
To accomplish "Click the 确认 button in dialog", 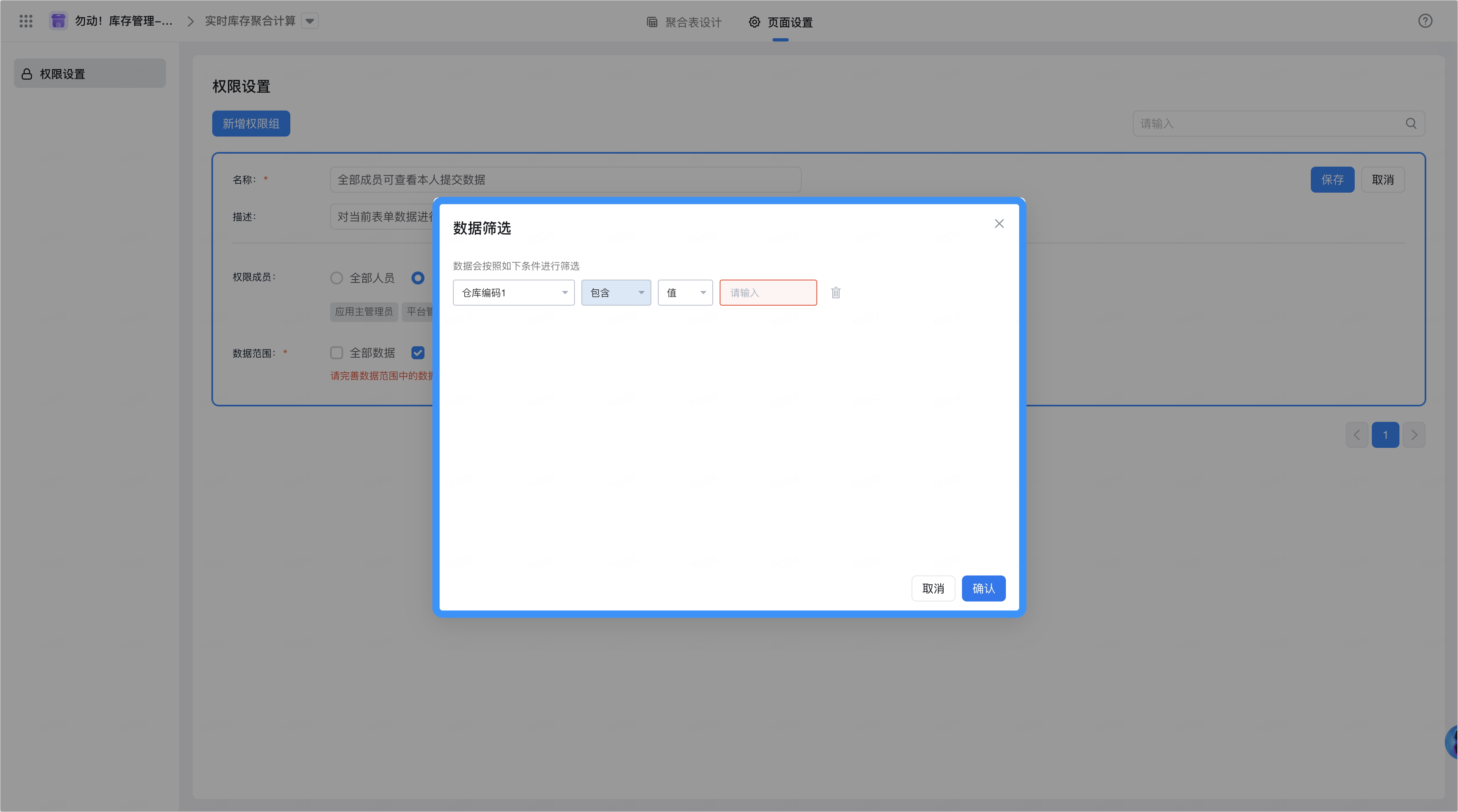I will click(983, 588).
